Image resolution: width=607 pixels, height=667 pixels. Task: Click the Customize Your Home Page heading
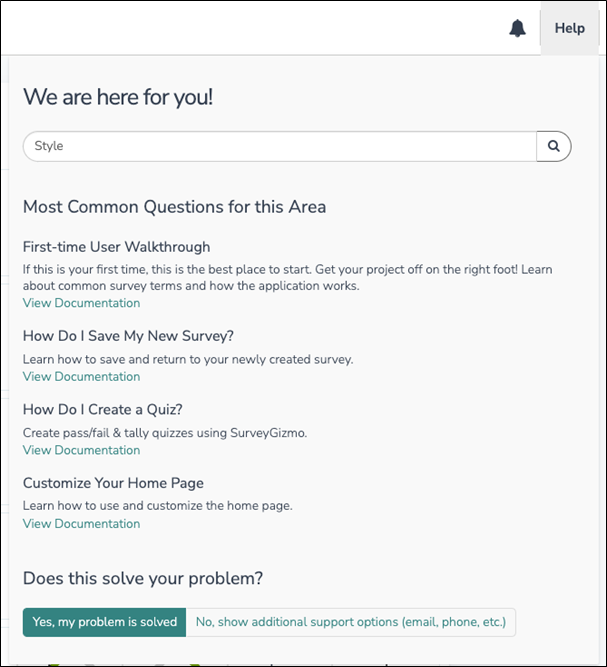[x=113, y=483]
